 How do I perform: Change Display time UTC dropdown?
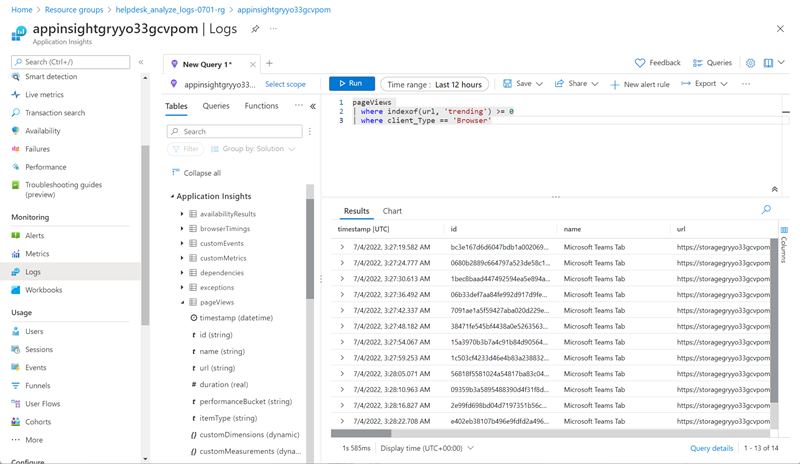(427, 448)
